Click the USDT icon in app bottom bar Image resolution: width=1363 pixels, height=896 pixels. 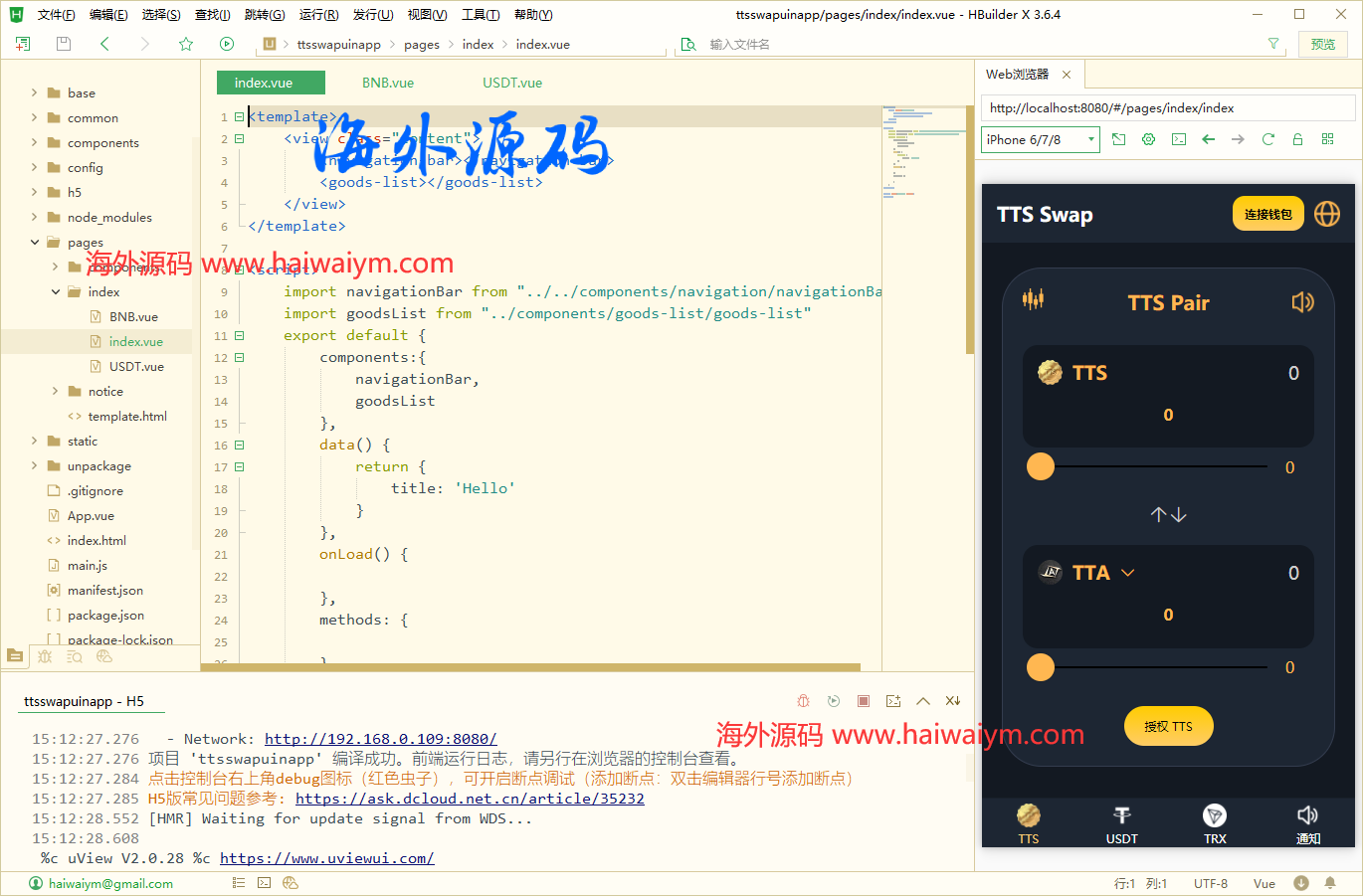click(x=1121, y=822)
